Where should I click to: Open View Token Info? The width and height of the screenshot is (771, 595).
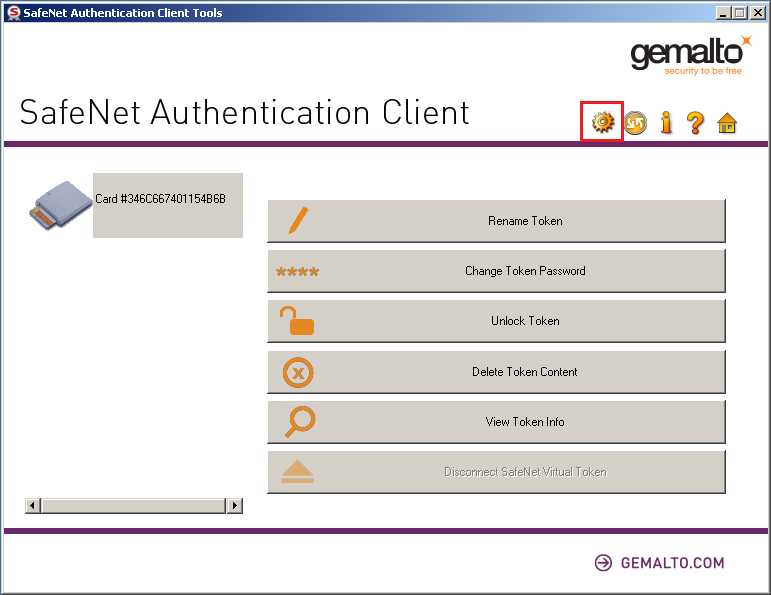click(x=496, y=422)
